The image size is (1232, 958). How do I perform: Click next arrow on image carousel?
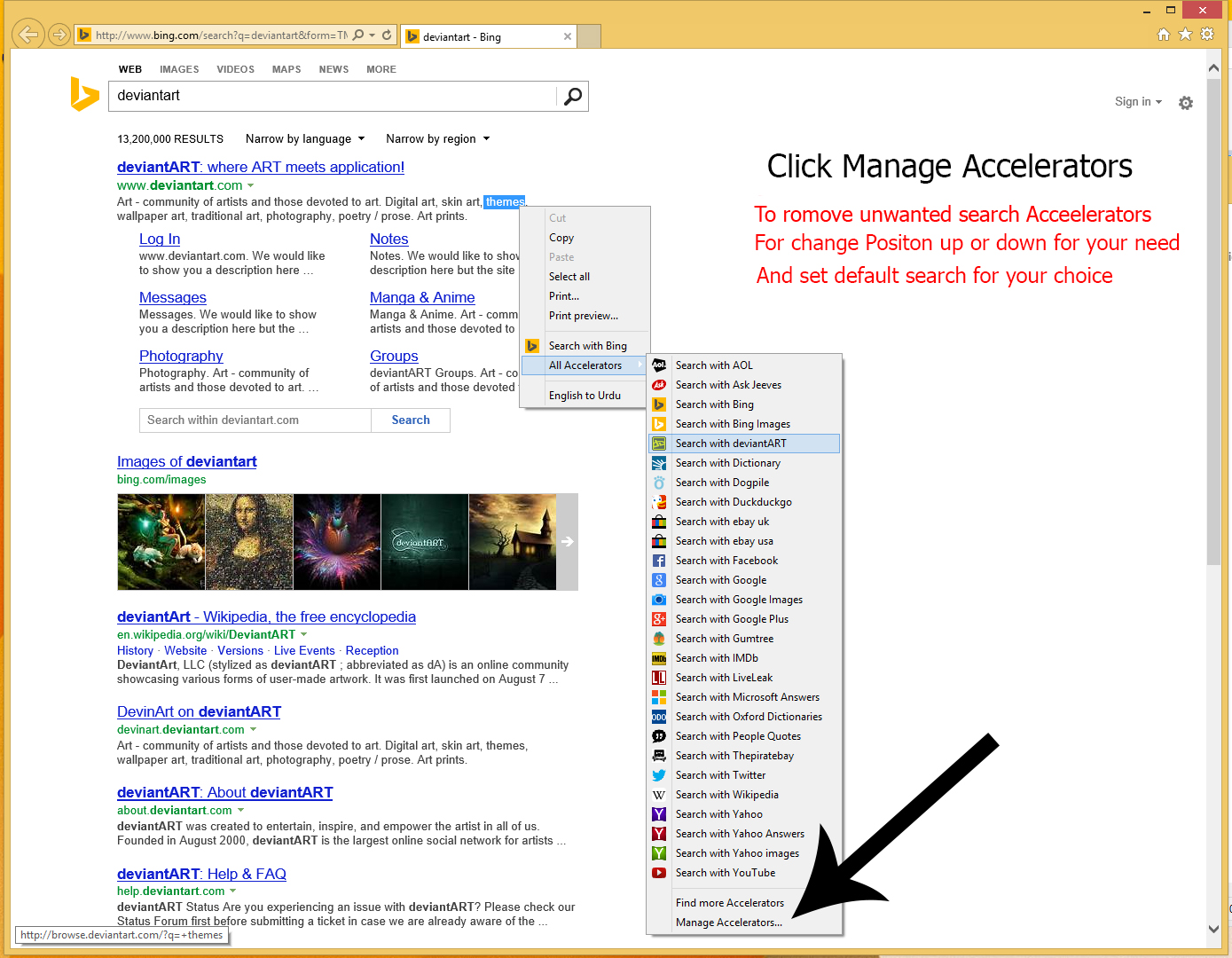click(x=568, y=542)
